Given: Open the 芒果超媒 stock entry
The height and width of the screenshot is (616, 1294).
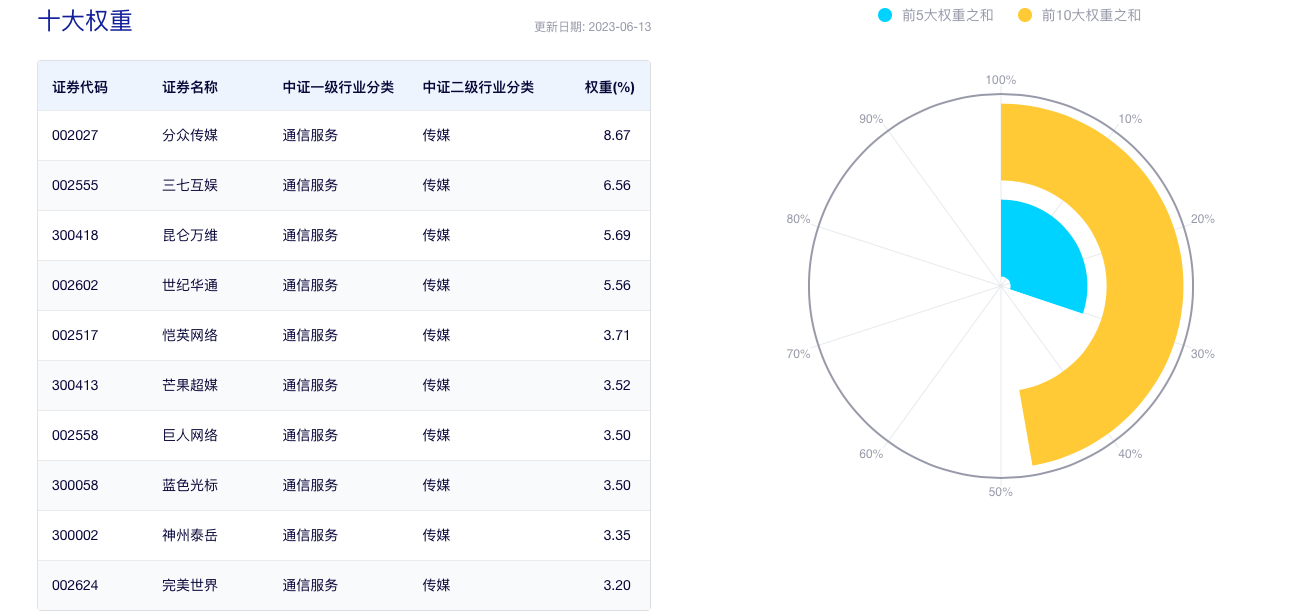Looking at the screenshot, I should click(190, 385).
